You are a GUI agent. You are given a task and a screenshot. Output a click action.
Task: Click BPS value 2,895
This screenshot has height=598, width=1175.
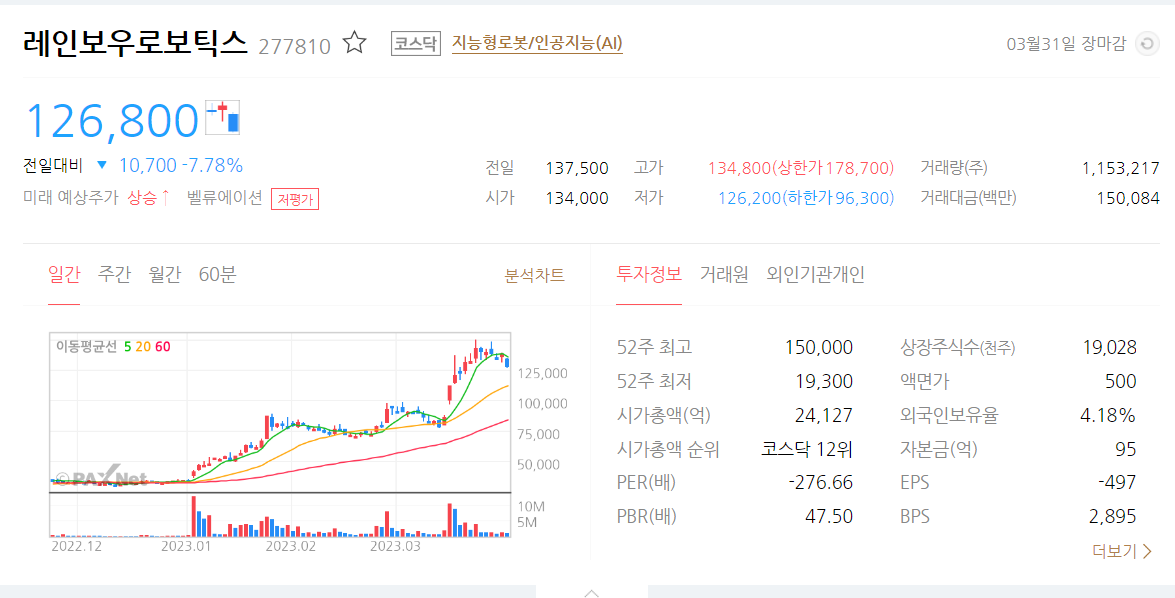tap(1112, 516)
